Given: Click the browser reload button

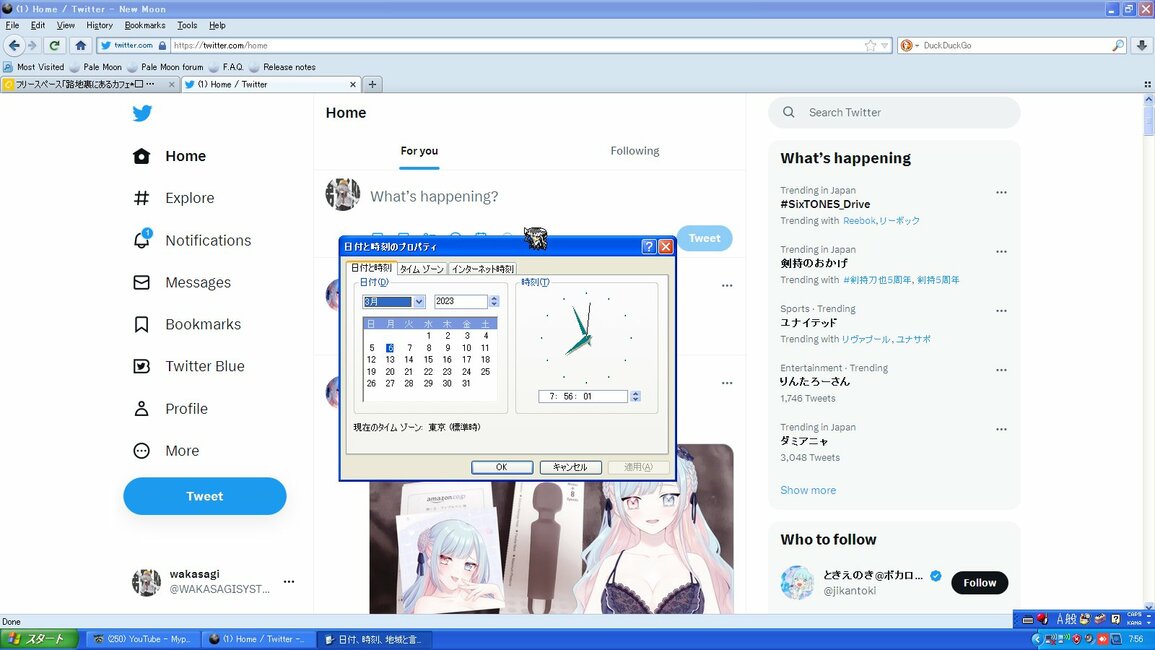Looking at the screenshot, I should pyautogui.click(x=54, y=45).
